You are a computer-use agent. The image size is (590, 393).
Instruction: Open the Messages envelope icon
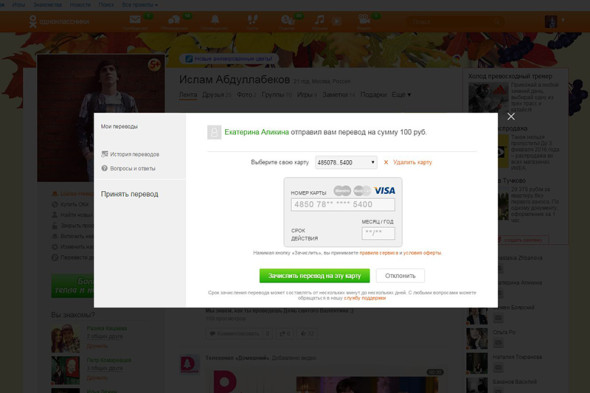(x=135, y=20)
